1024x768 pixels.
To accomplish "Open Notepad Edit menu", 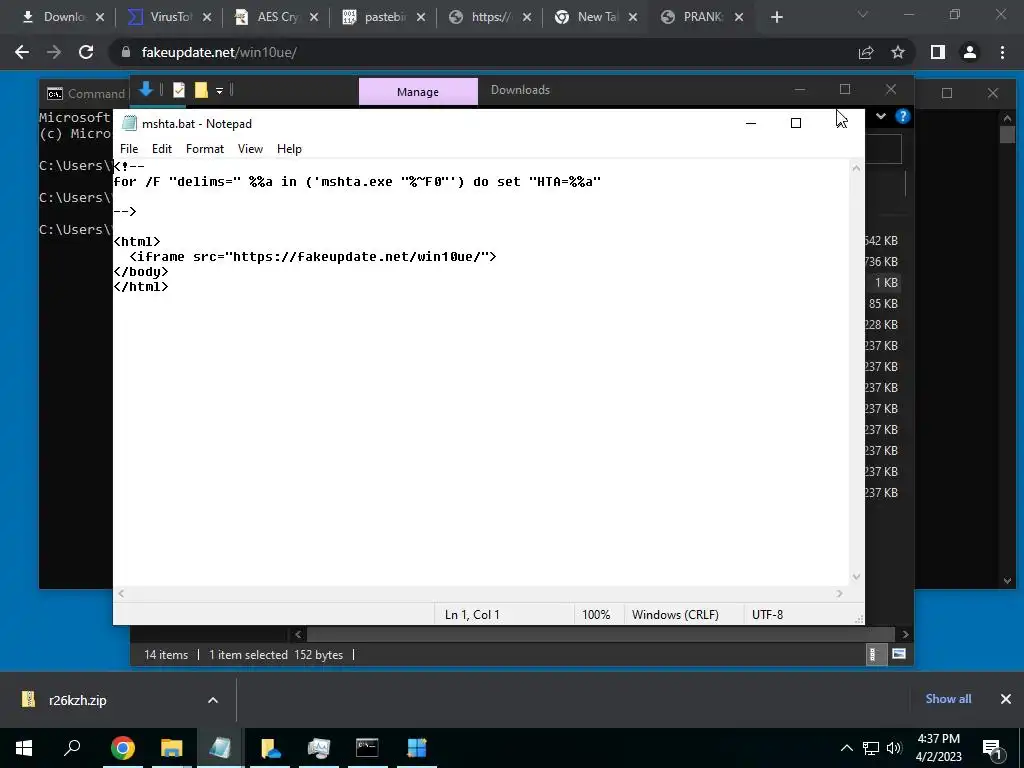I will [x=162, y=149].
